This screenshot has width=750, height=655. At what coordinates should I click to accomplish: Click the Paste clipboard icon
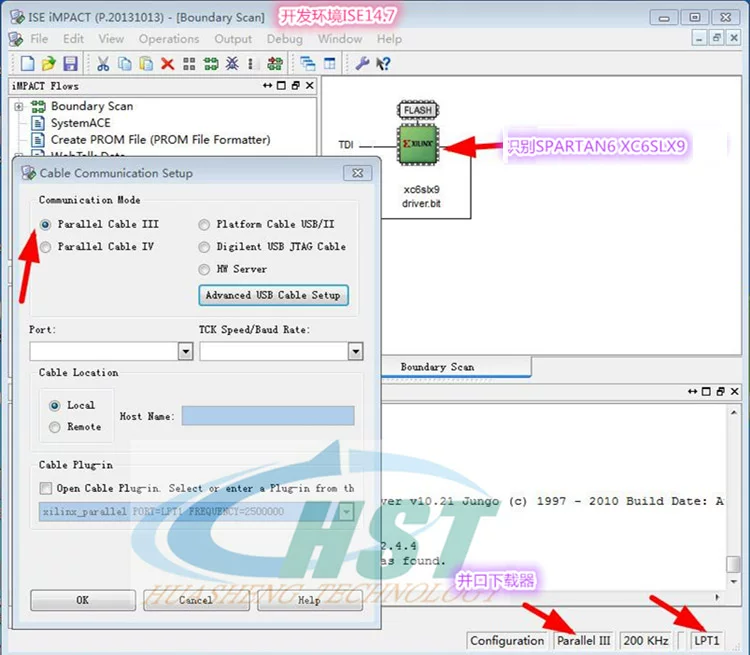(146, 63)
